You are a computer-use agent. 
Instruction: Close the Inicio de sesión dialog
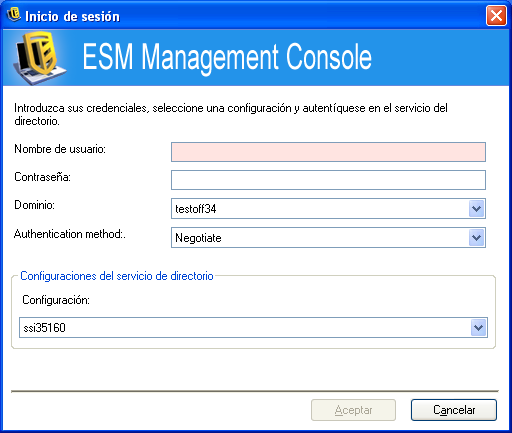pos(496,16)
